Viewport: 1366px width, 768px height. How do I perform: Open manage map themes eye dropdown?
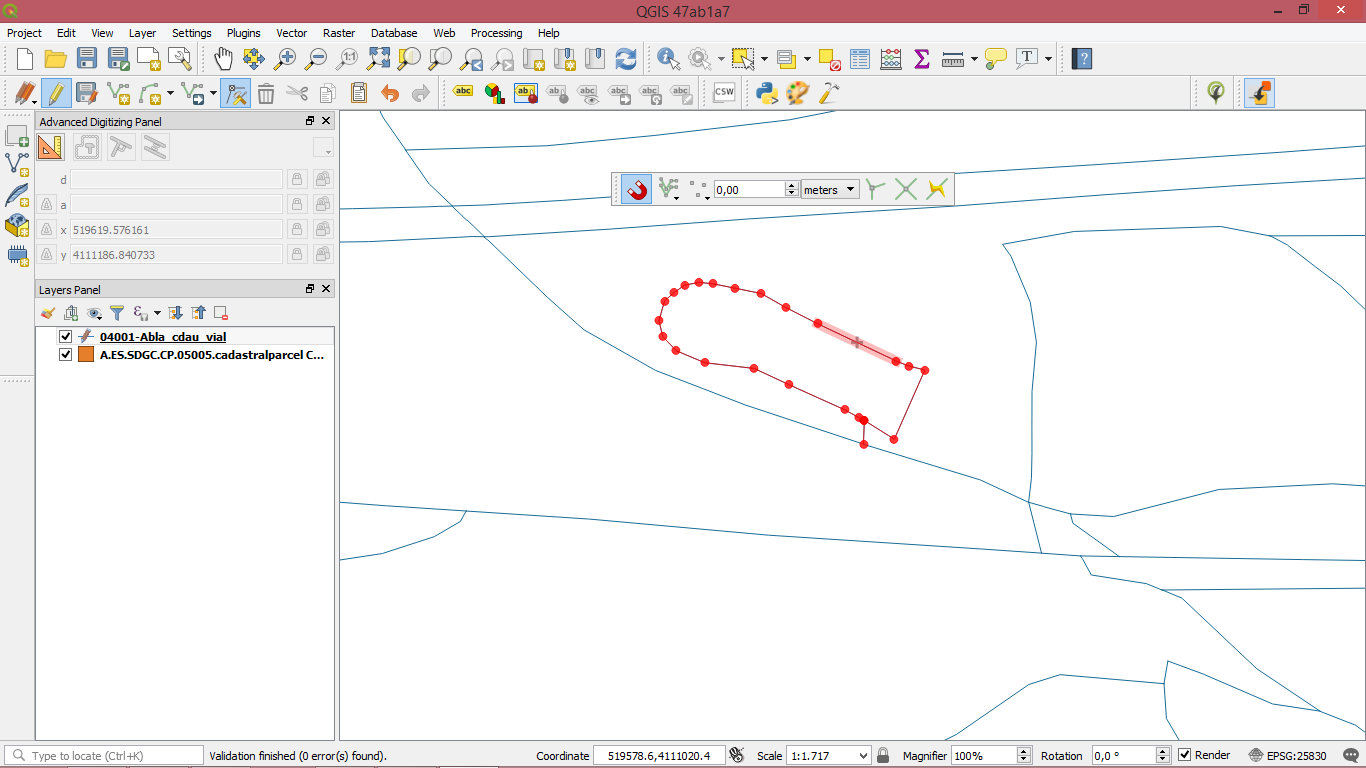pos(94,313)
